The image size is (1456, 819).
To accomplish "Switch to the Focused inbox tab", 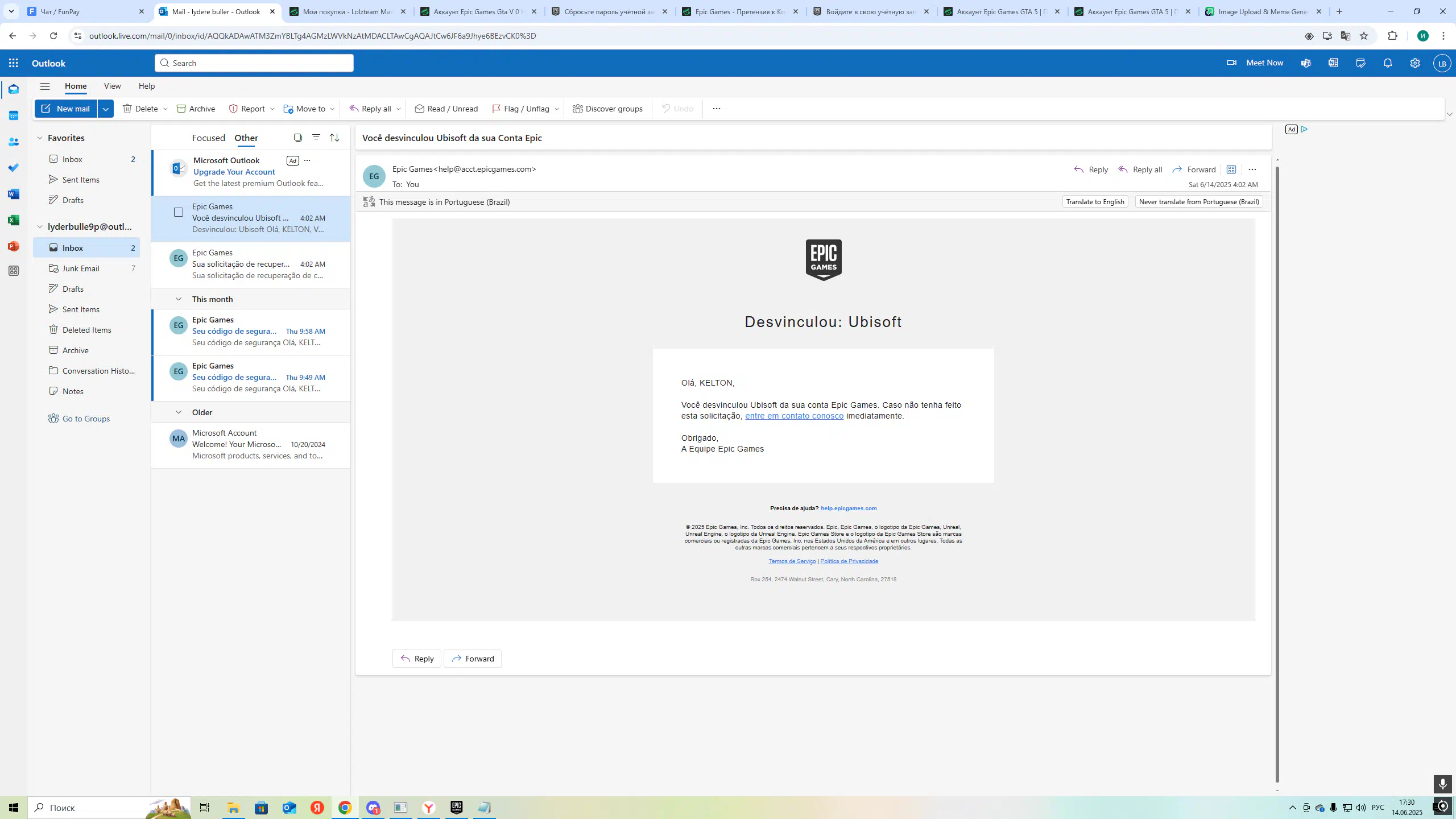I will point(209,138).
